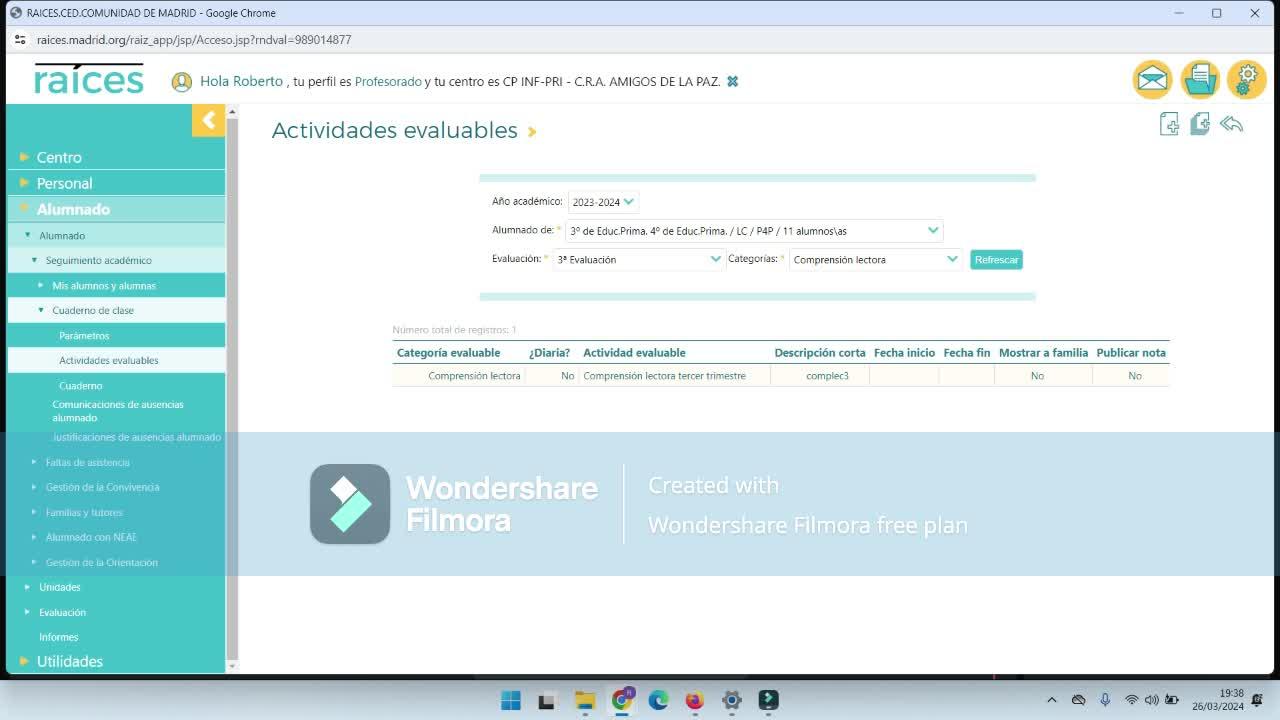Open the Categorías dropdown showing Comprensión lectora
This screenshot has height=720, width=1280.
click(x=876, y=259)
